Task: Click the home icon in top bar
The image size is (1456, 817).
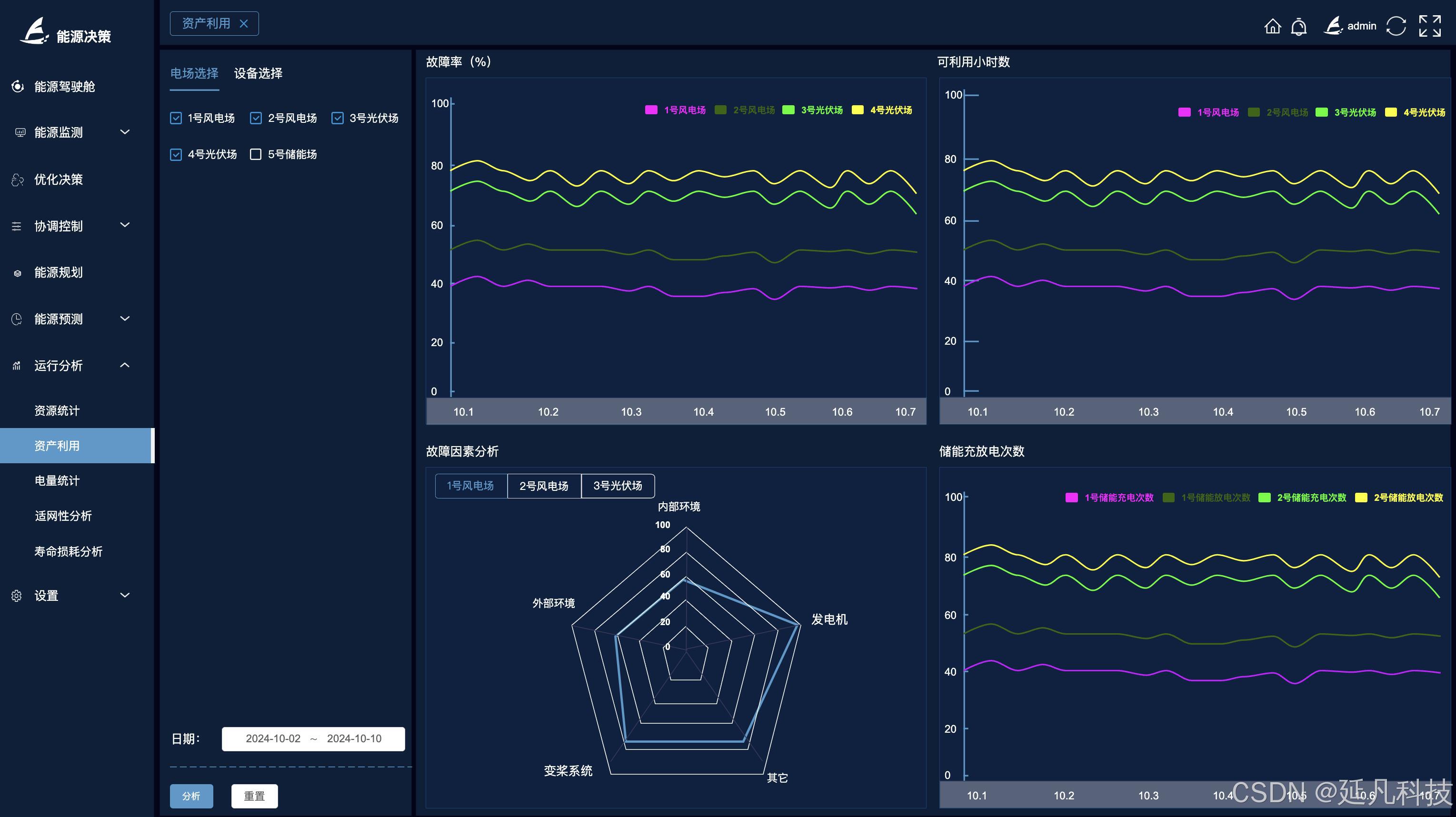Action: [x=1272, y=26]
